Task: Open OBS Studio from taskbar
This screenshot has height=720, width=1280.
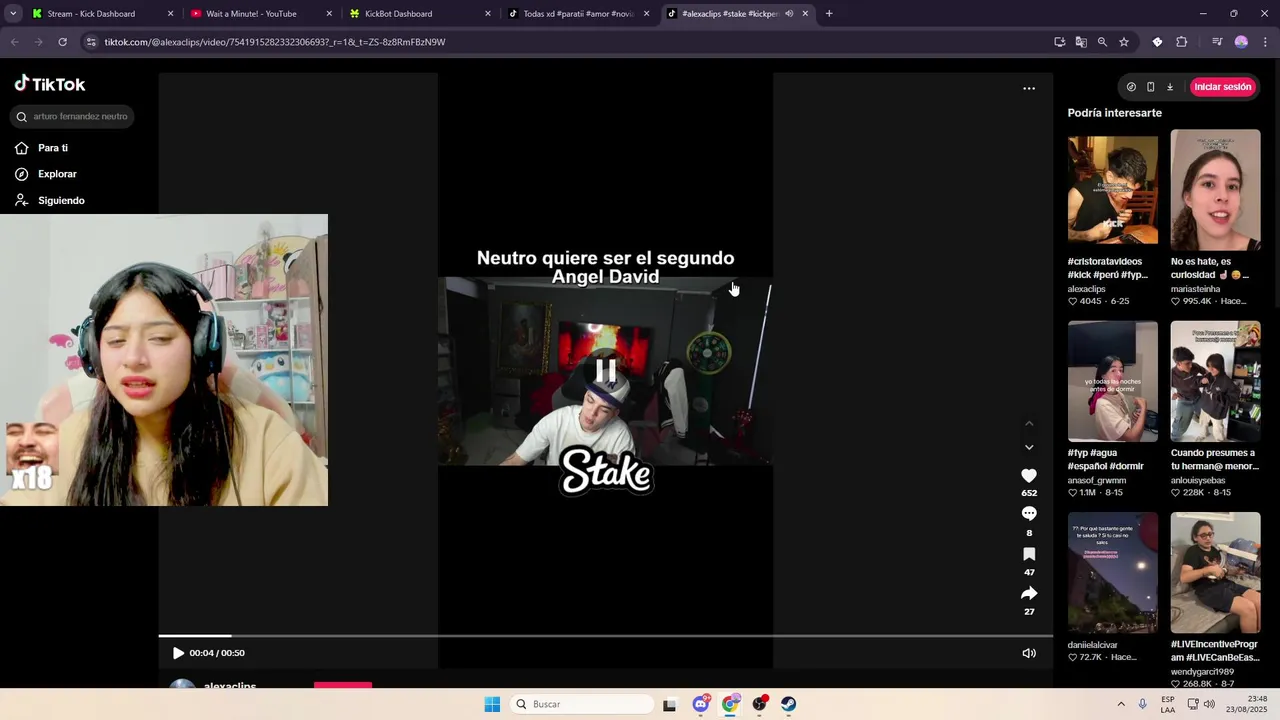Action: pyautogui.click(x=760, y=704)
